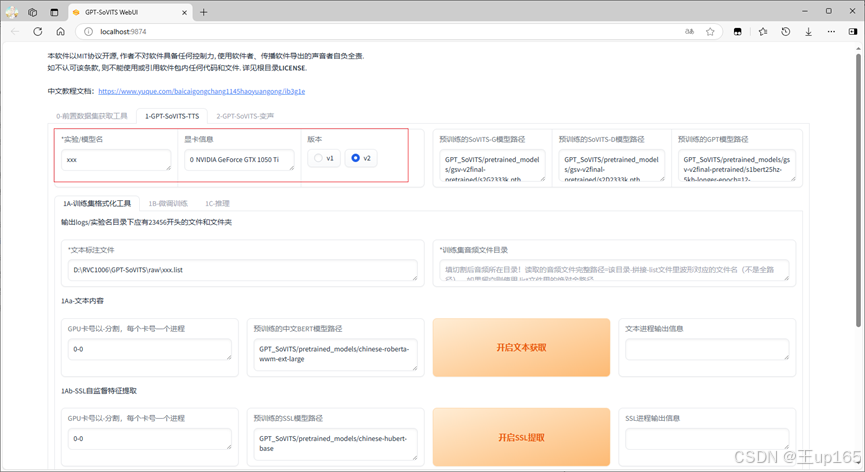
Task: Open browser settings and more menu
Action: tap(831, 31)
